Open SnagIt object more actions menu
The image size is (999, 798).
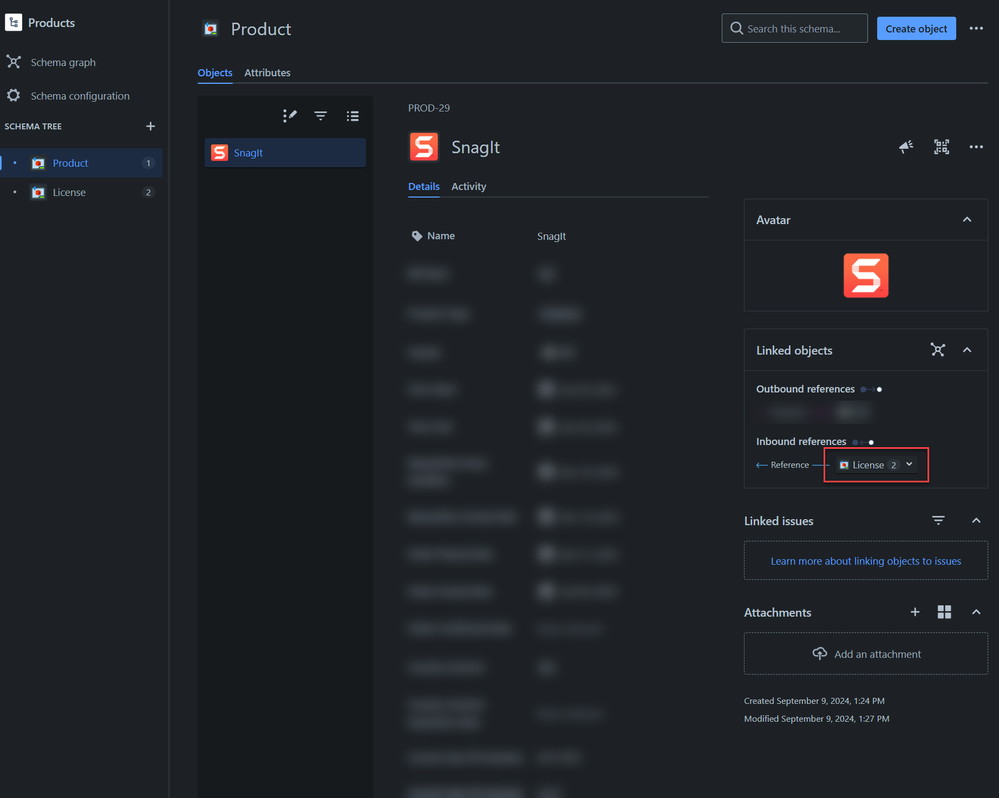tap(976, 147)
